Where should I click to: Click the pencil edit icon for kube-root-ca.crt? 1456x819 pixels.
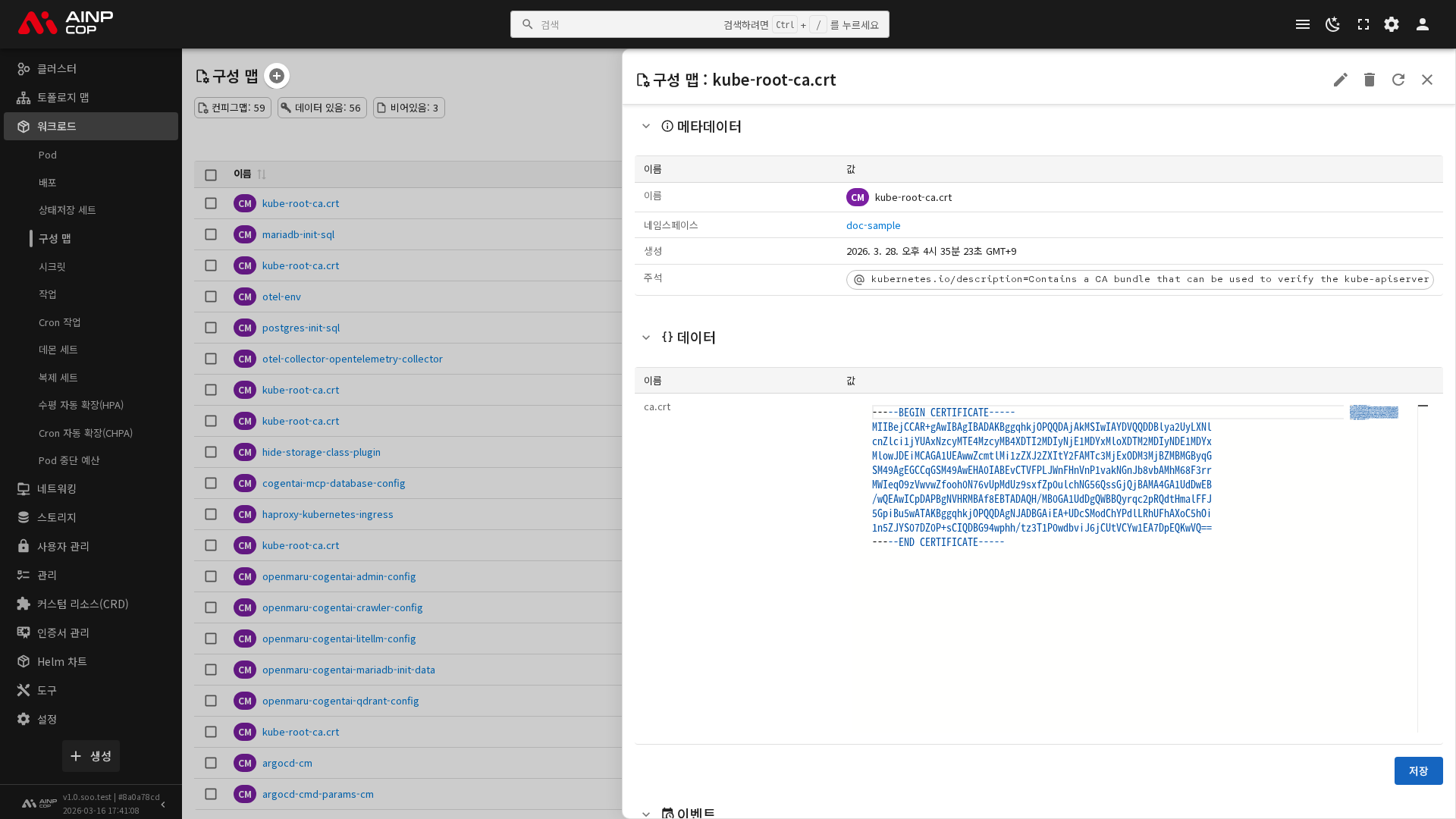point(1340,80)
